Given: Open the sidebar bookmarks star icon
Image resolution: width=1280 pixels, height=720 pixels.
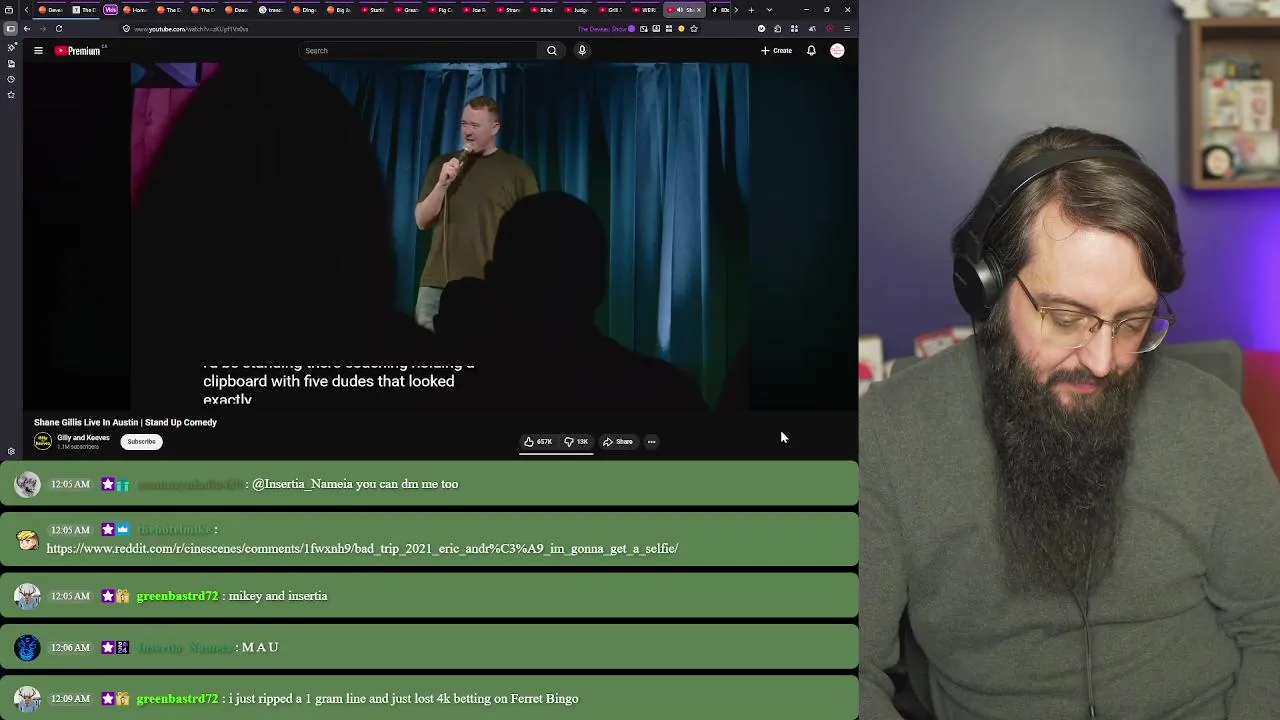Looking at the screenshot, I should point(11,95).
